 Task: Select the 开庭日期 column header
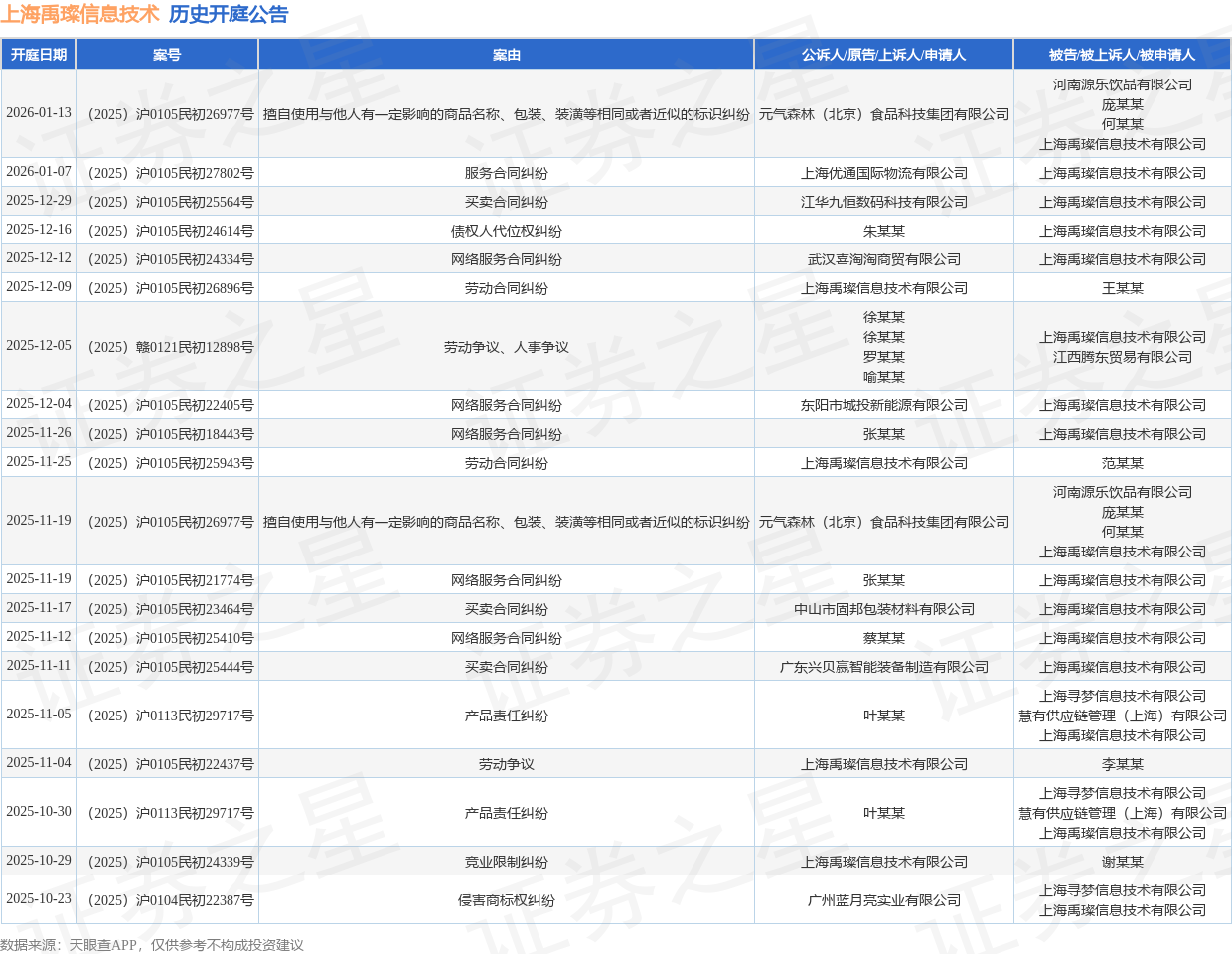(x=39, y=55)
